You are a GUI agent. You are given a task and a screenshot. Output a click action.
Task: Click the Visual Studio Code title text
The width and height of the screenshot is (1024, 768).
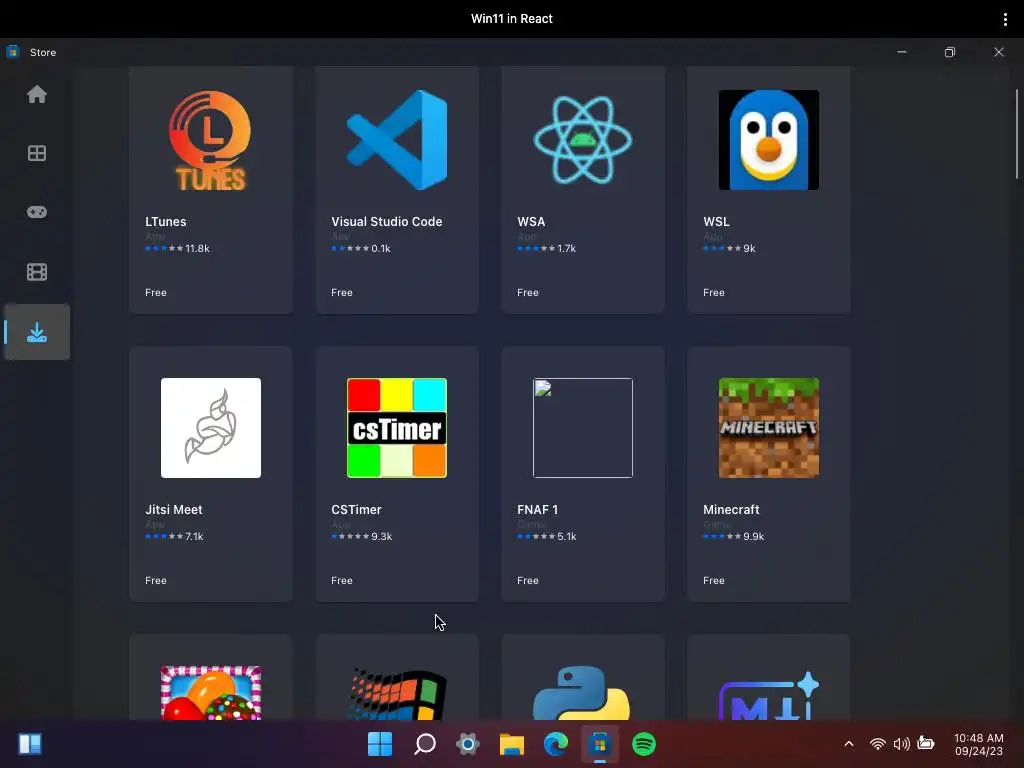[x=387, y=221]
